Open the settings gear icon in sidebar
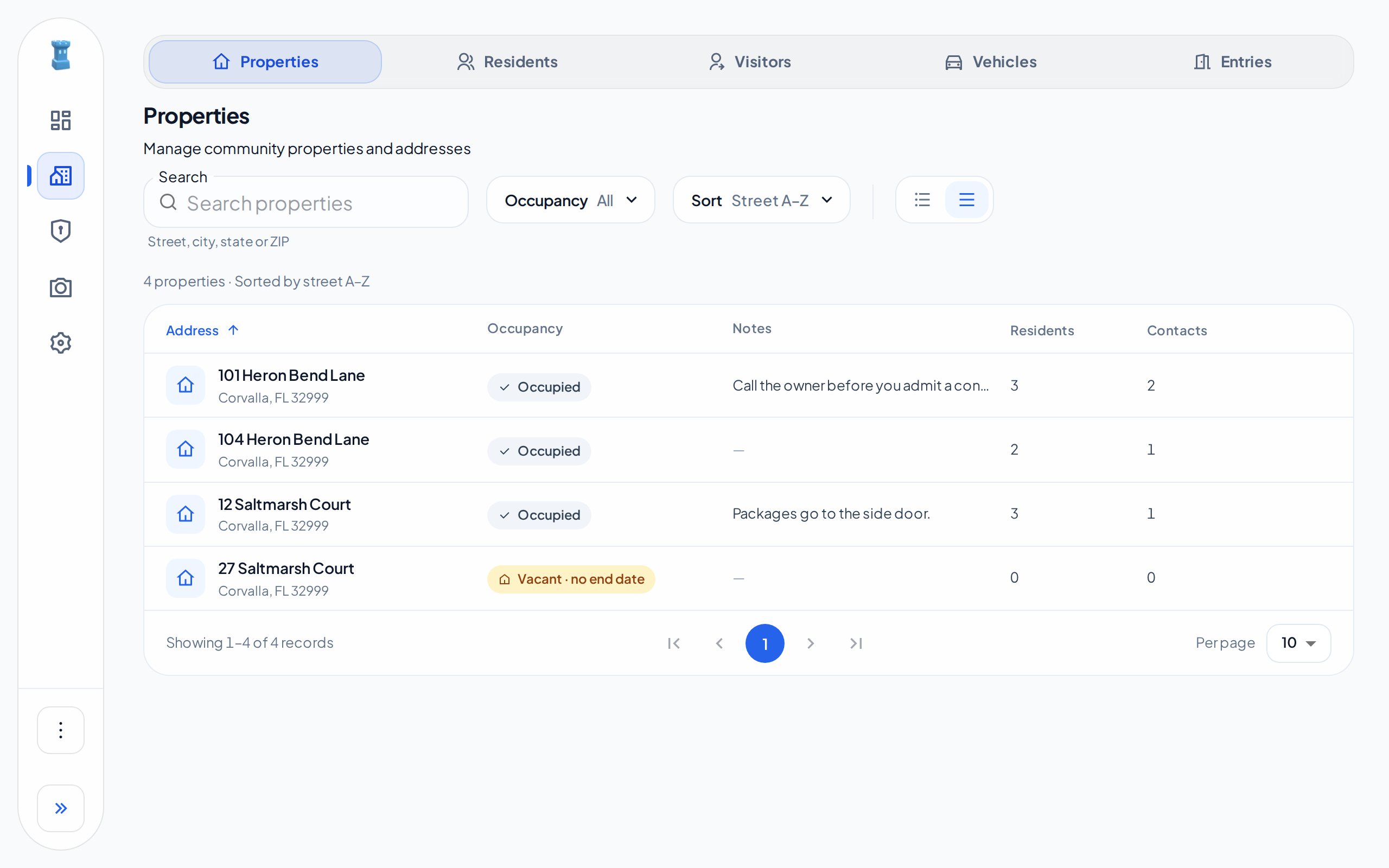This screenshot has width=1389, height=868. point(60,343)
